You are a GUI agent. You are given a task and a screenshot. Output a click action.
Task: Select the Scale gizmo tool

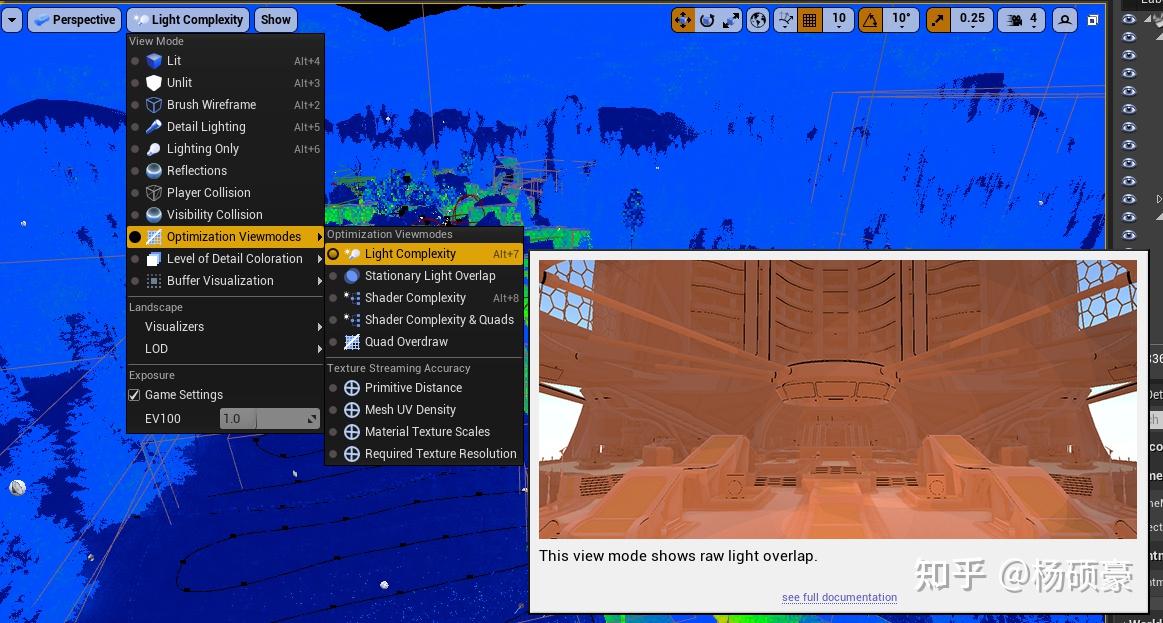point(731,20)
